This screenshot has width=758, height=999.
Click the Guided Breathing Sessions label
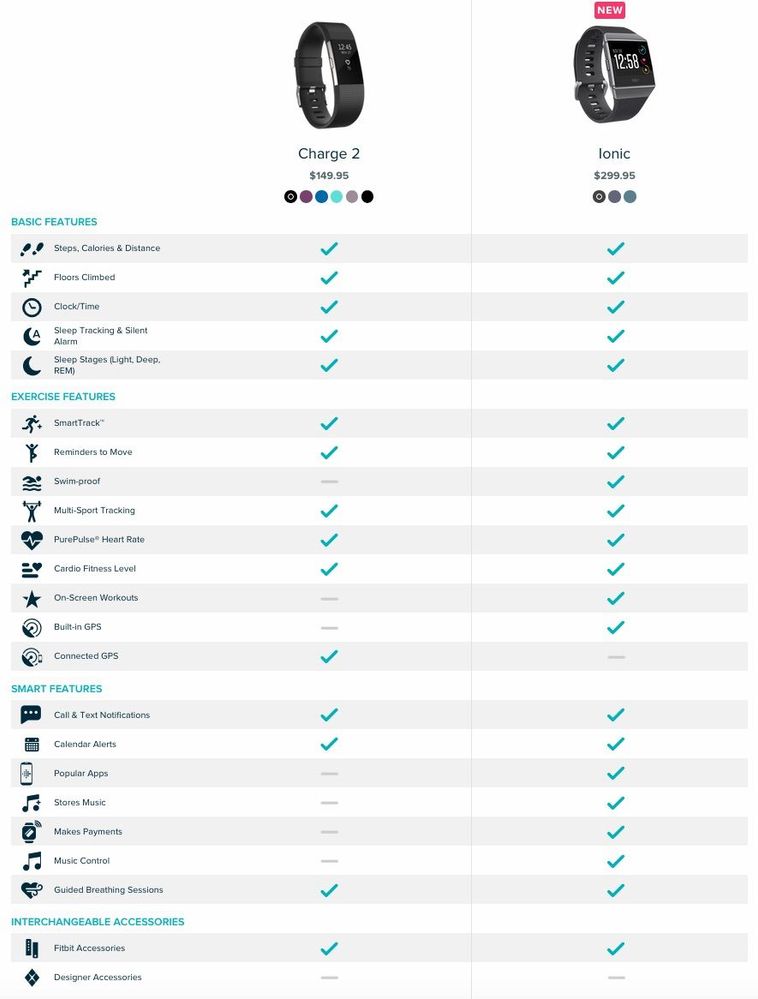(108, 890)
